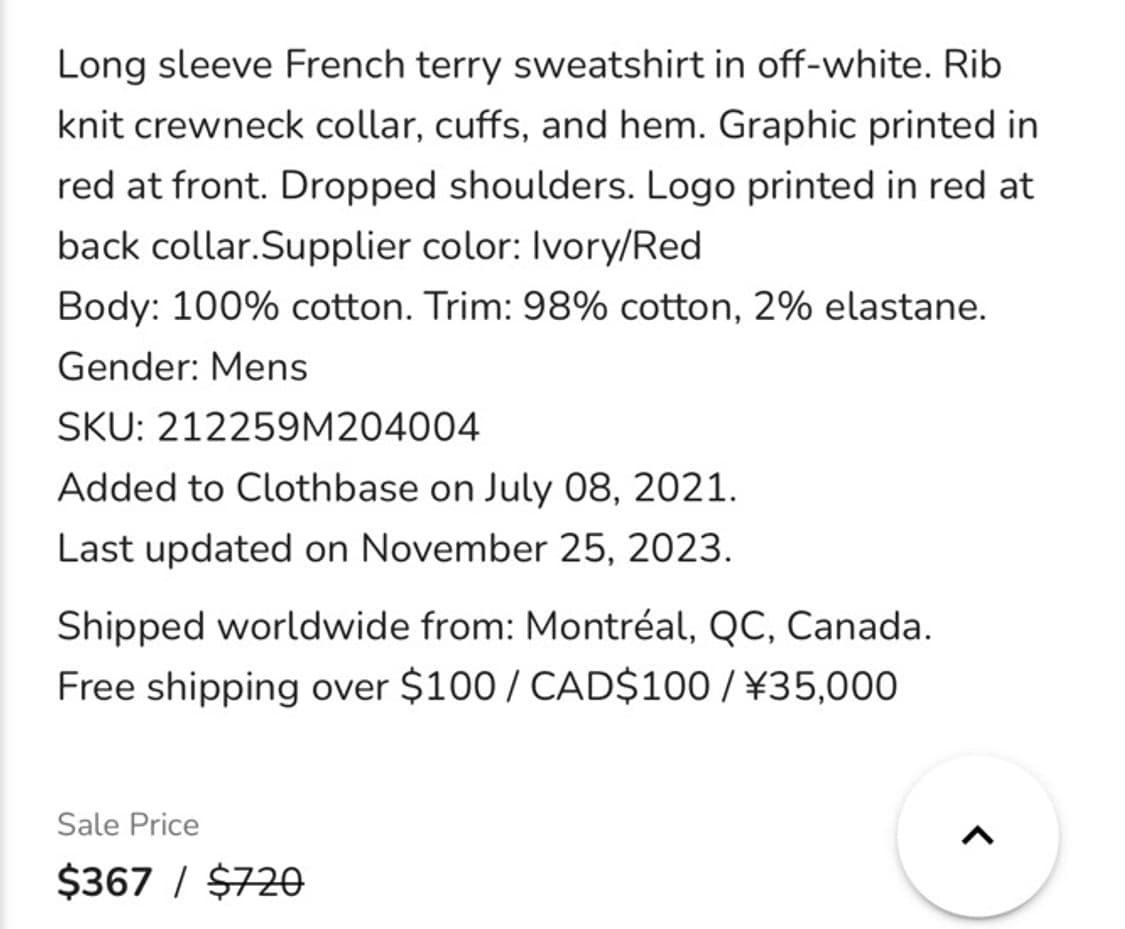Image resolution: width=1125 pixels, height=929 pixels.
Task: Click the Last updated November 25, 2023 line
Action: [x=394, y=548]
